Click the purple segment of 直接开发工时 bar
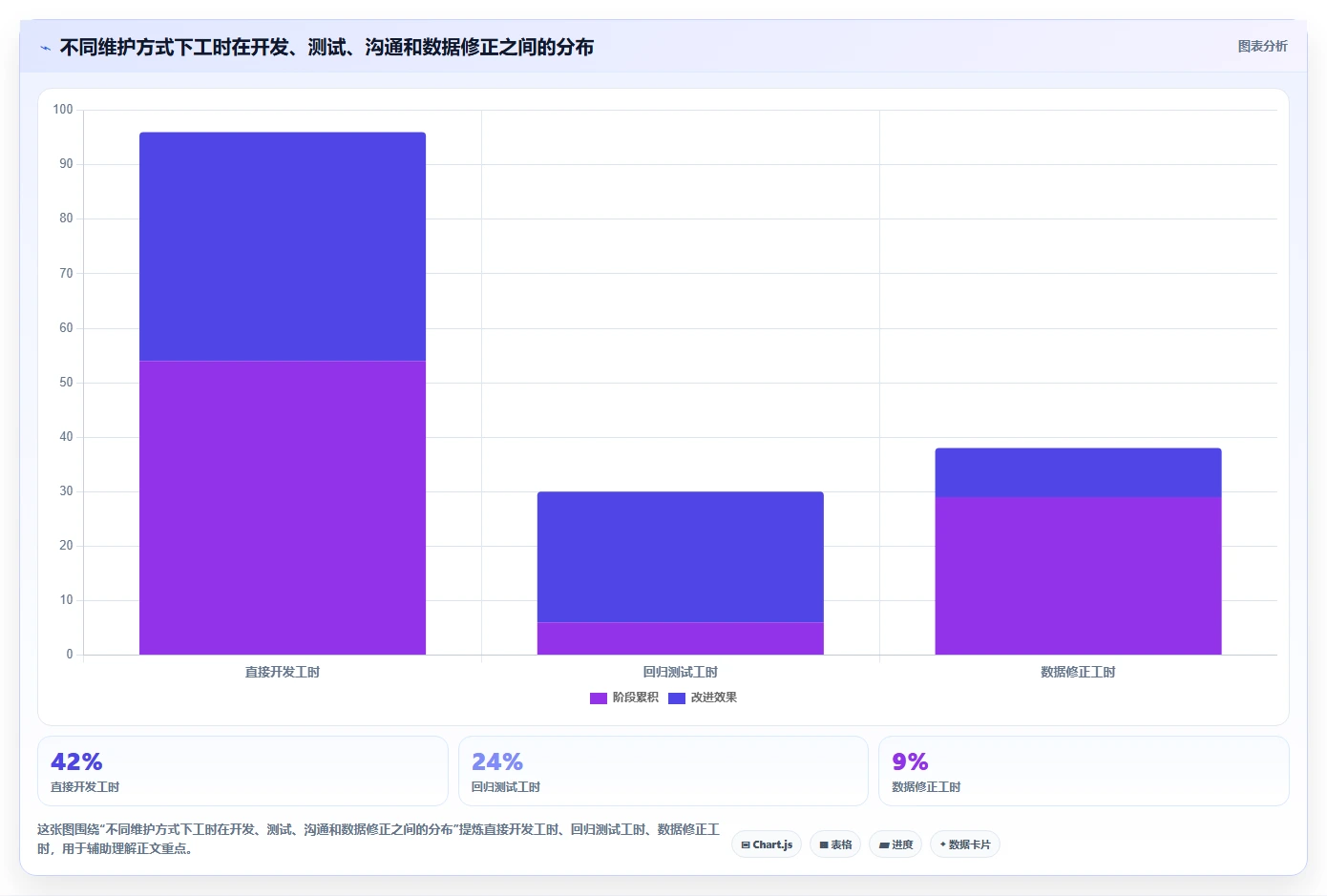 283,508
